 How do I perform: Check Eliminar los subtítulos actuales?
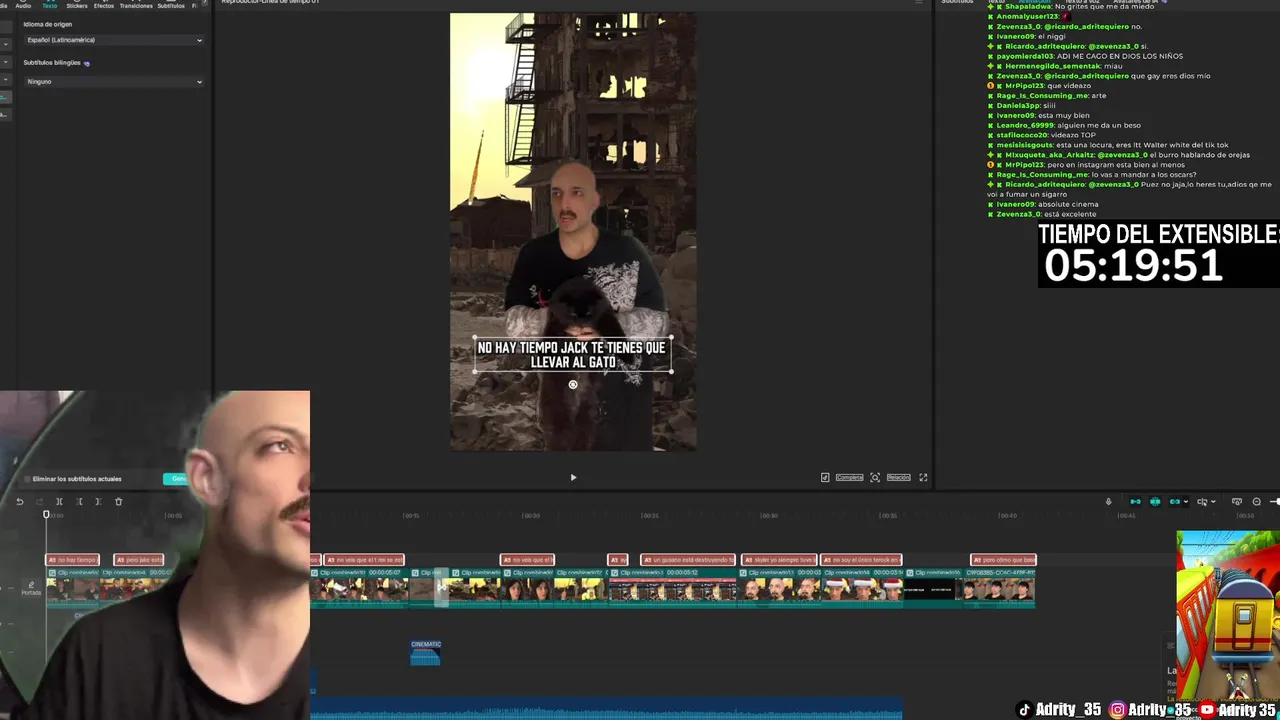[x=27, y=479]
